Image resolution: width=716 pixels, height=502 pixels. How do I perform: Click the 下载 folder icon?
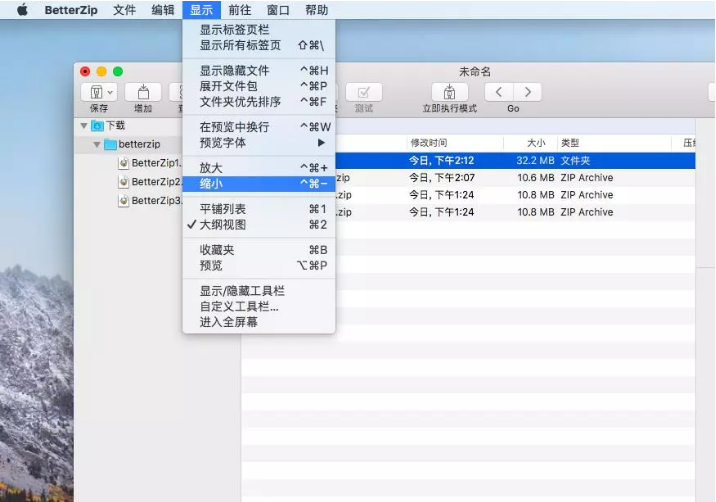pos(97,126)
